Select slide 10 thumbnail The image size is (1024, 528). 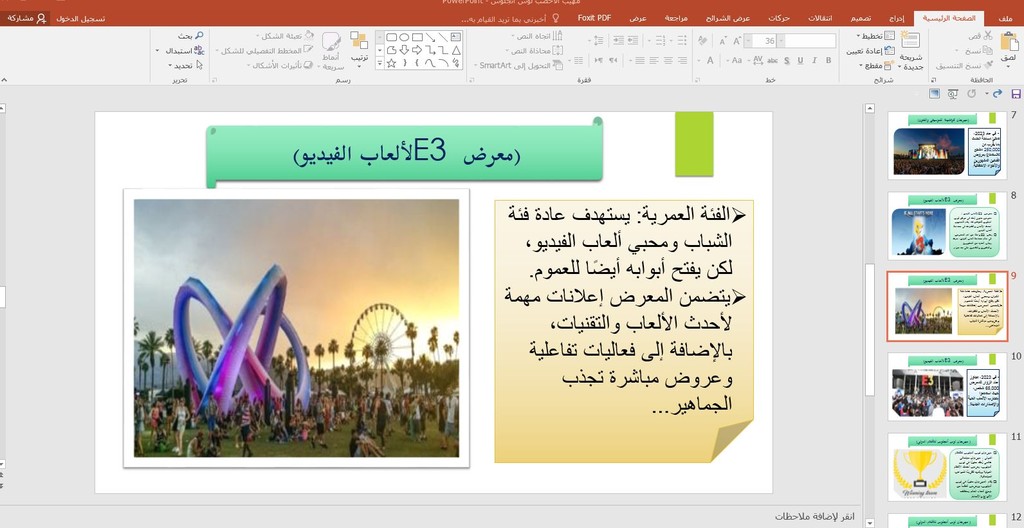point(946,386)
